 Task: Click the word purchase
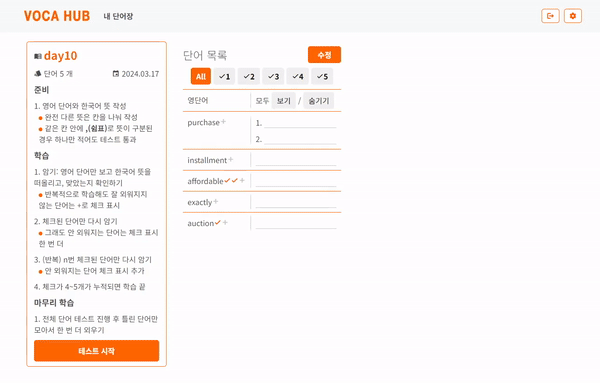(204, 123)
